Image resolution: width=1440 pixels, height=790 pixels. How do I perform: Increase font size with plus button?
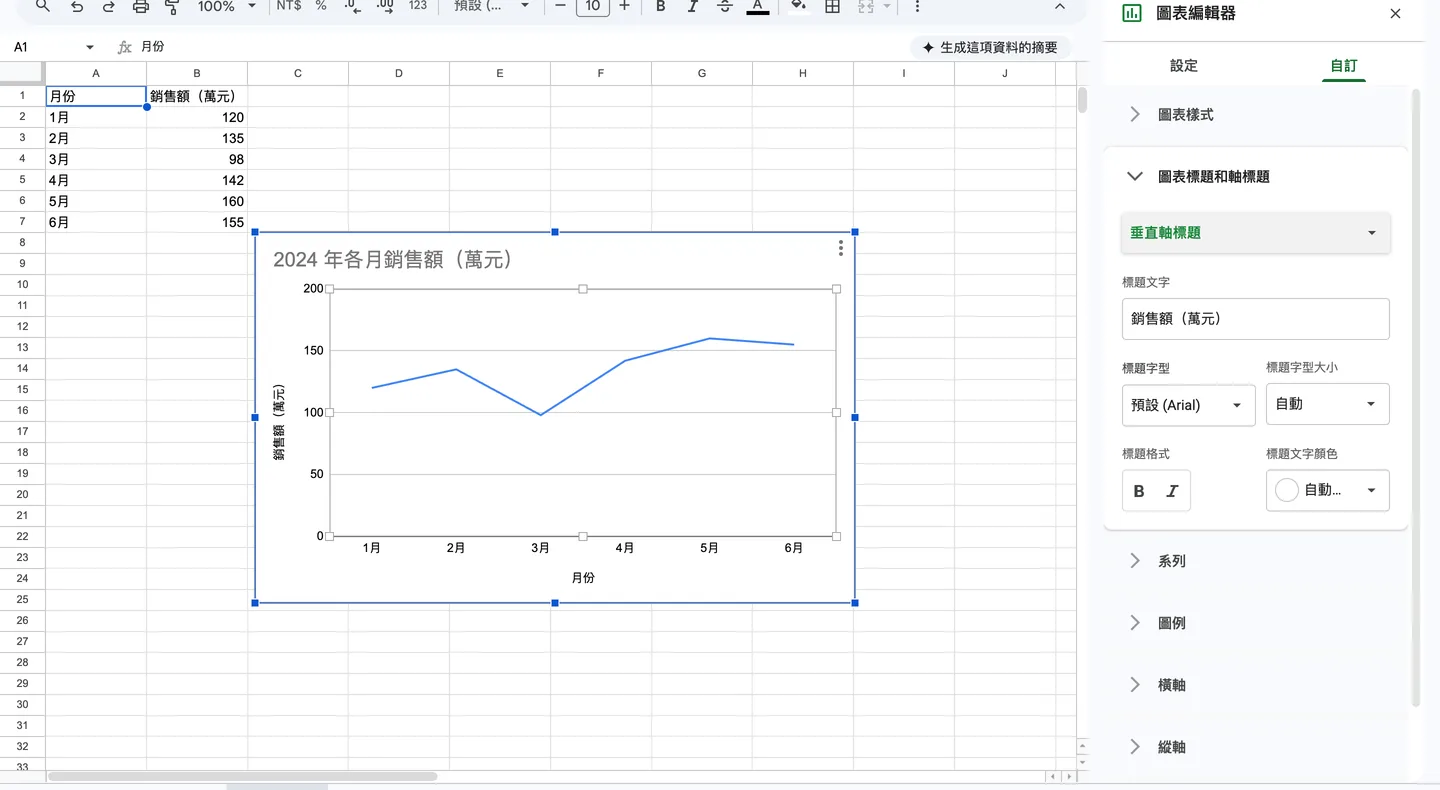(625, 7)
